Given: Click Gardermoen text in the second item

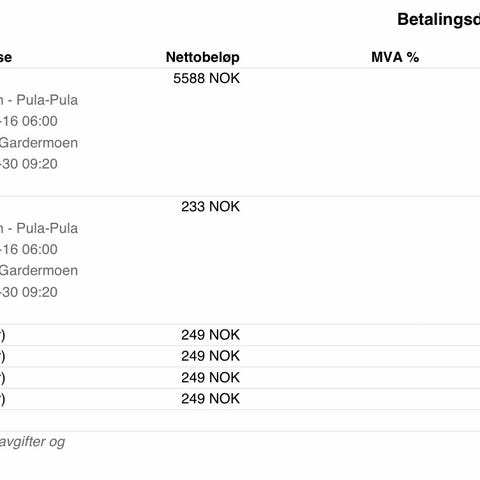Looking at the screenshot, I should [x=39, y=270].
